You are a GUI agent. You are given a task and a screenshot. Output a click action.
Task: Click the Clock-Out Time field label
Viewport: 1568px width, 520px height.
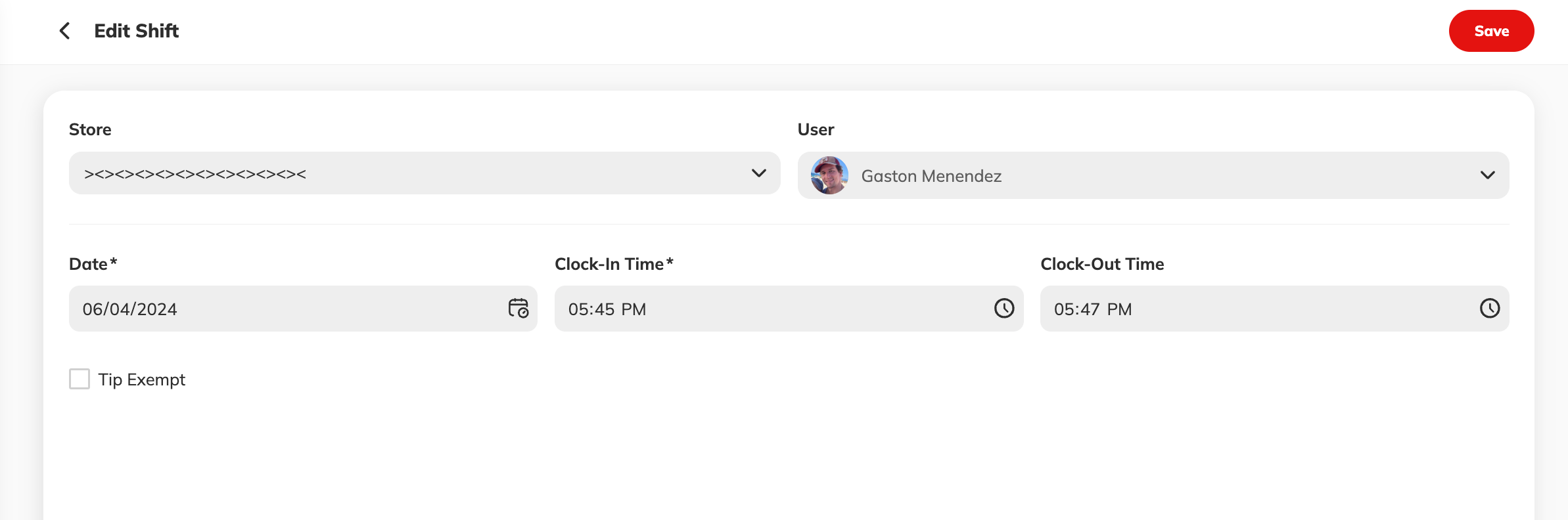coord(1102,264)
